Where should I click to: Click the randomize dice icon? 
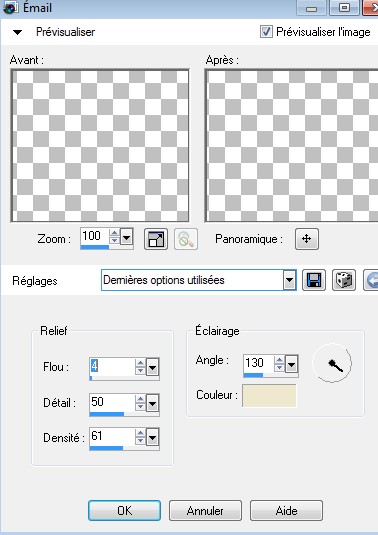344,280
